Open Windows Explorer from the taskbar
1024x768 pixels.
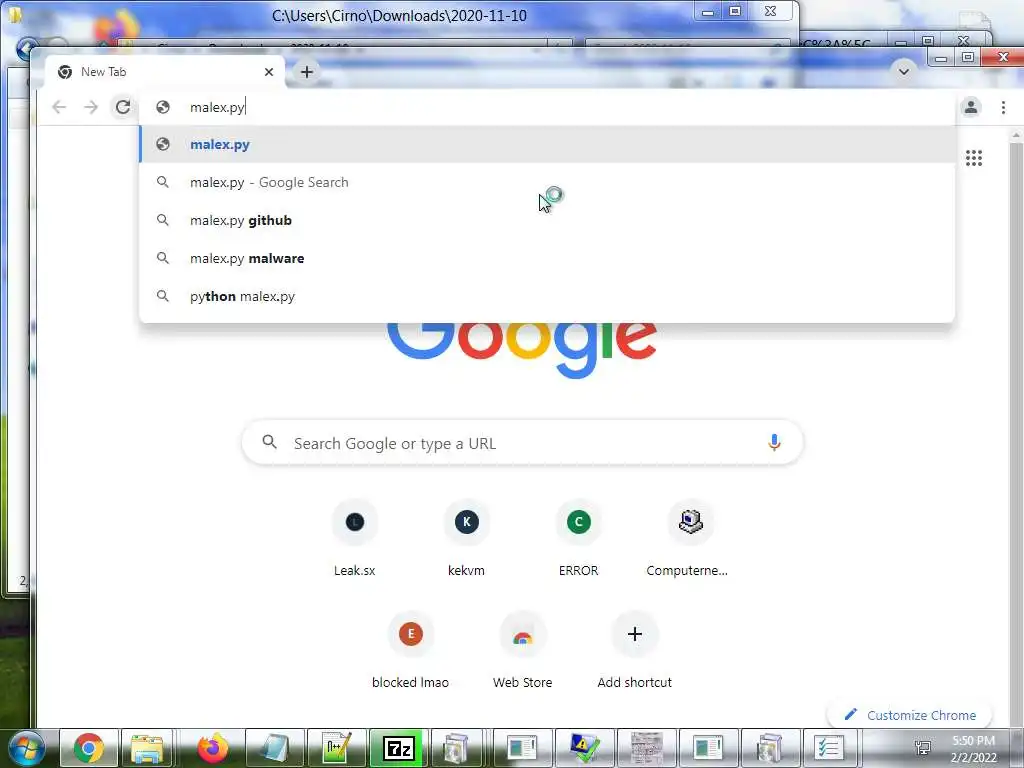coord(146,748)
